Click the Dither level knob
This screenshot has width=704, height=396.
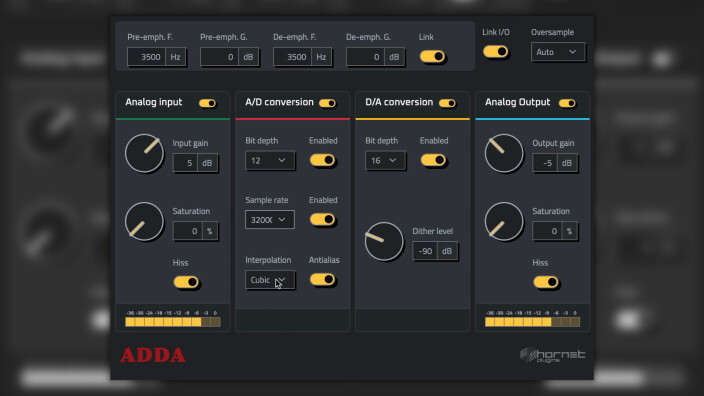pyautogui.click(x=384, y=242)
